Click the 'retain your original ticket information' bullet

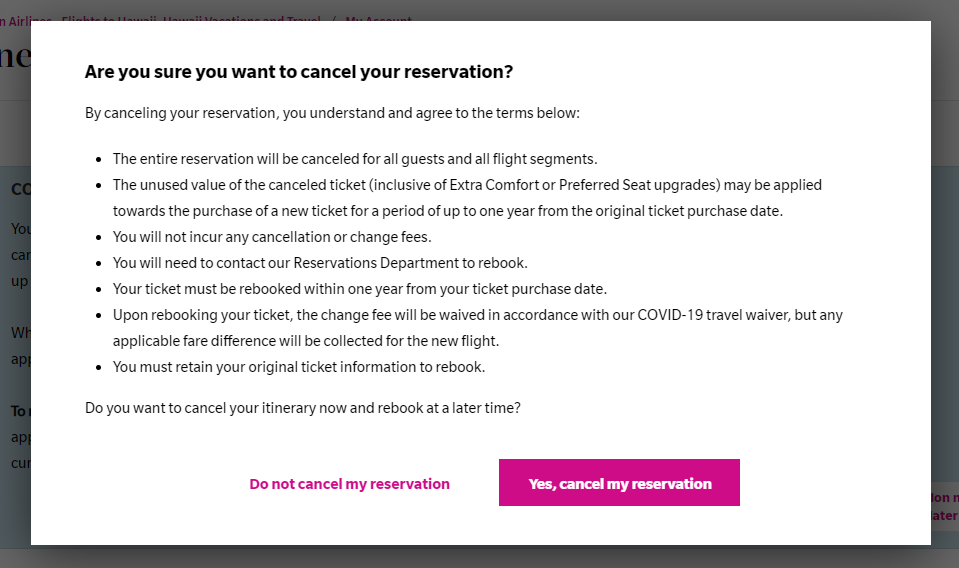pyautogui.click(x=298, y=367)
